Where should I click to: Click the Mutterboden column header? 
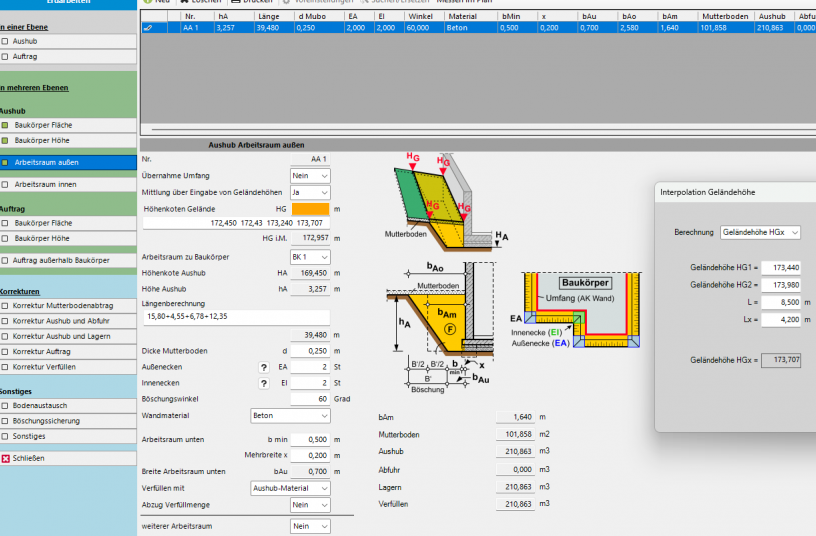coord(726,17)
